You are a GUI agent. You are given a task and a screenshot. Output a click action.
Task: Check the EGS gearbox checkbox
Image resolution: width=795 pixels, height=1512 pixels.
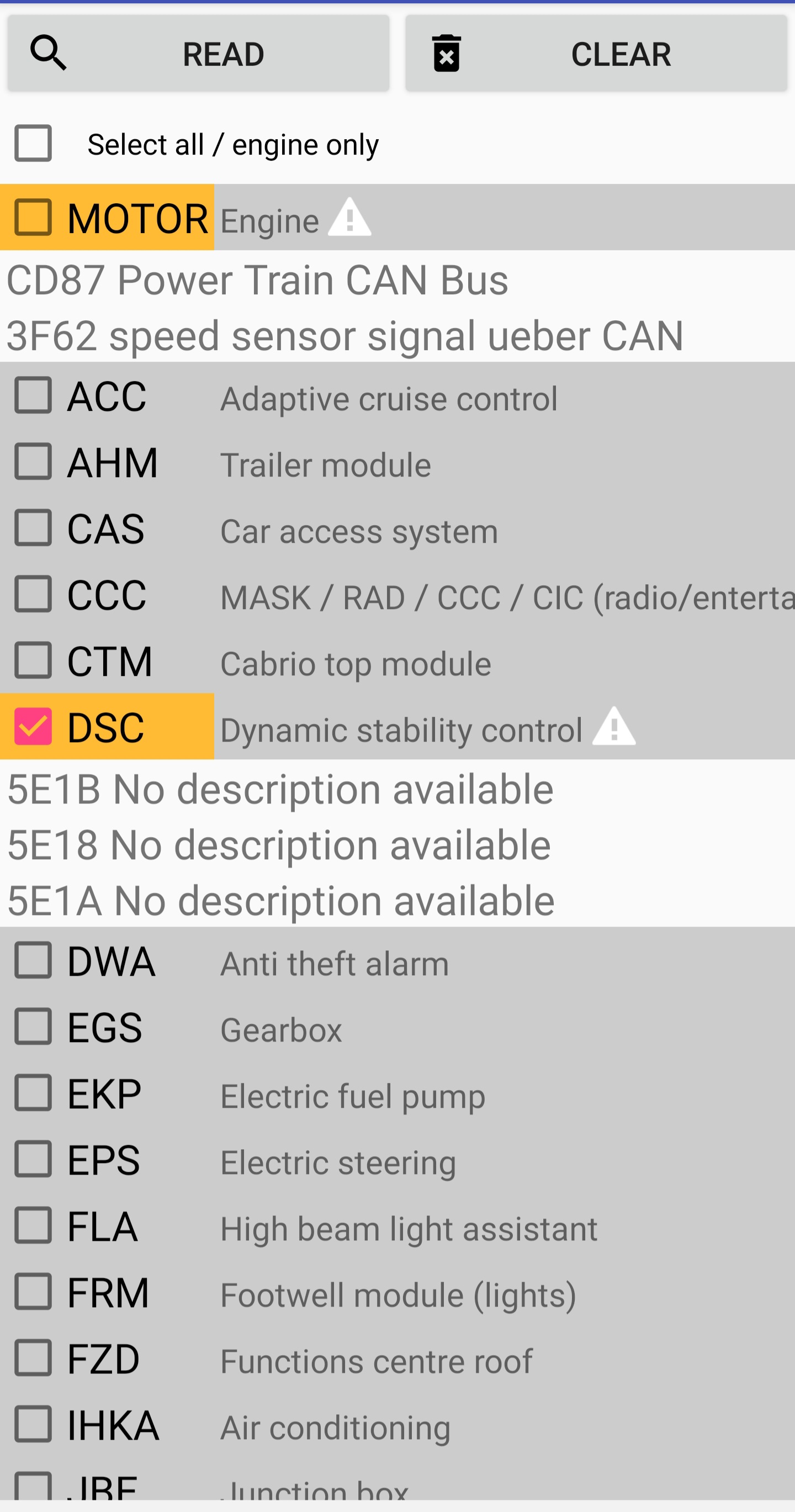pos(33,1027)
